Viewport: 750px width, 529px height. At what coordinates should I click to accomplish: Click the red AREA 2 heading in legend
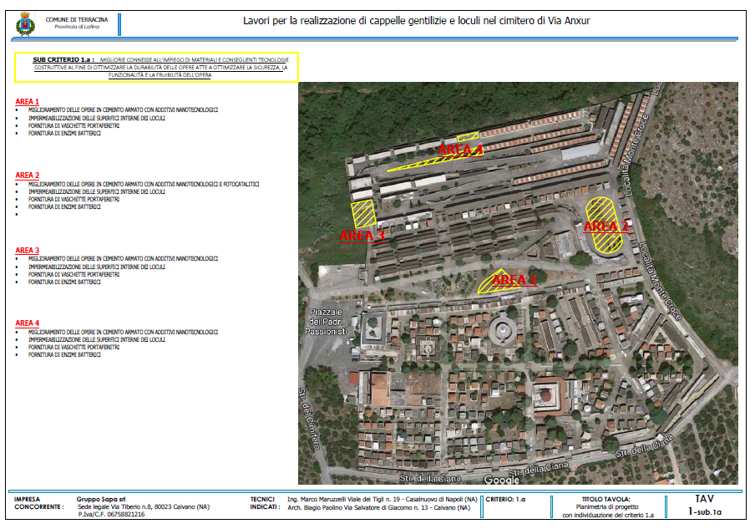pos(27,175)
